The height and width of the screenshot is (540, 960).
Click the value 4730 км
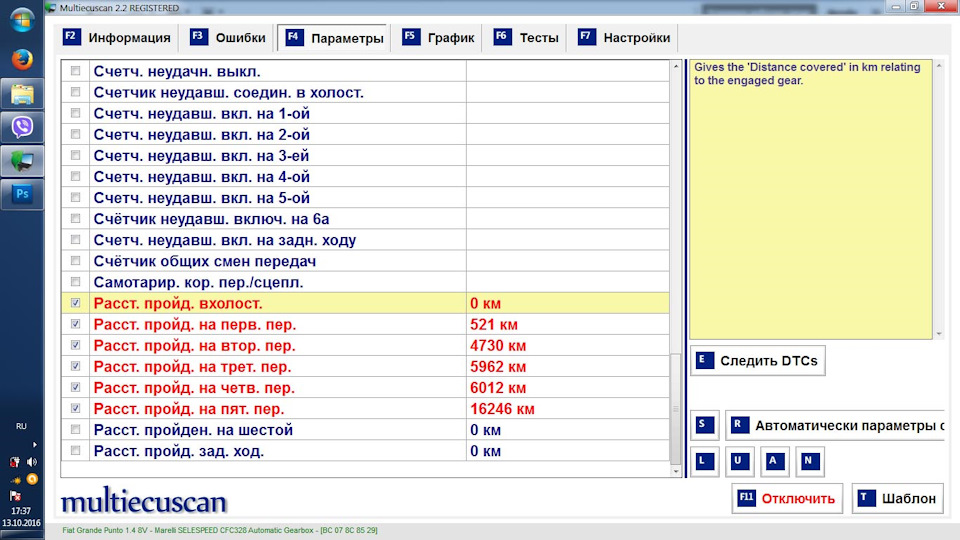coord(498,345)
